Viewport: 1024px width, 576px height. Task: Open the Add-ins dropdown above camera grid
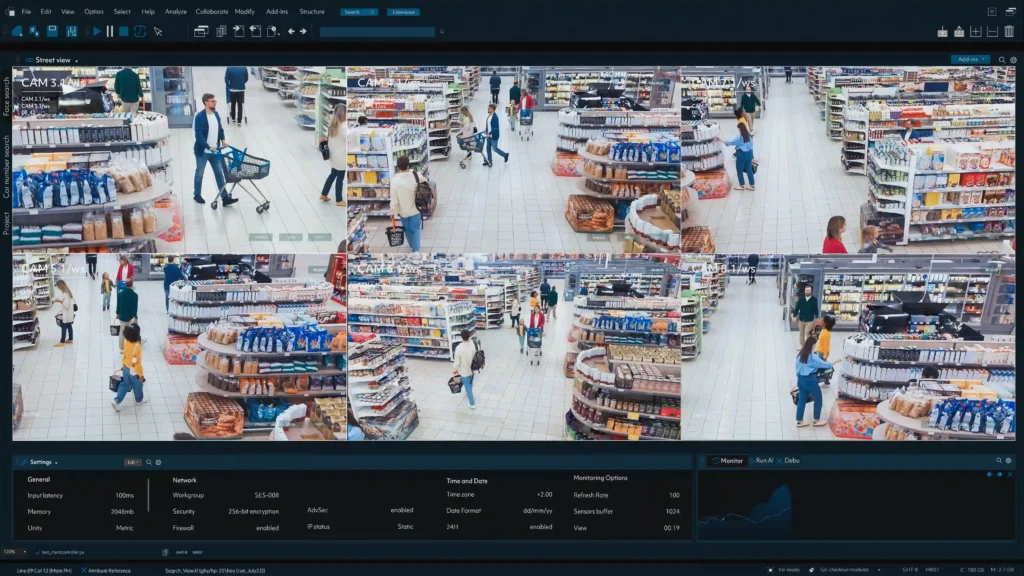click(x=970, y=60)
